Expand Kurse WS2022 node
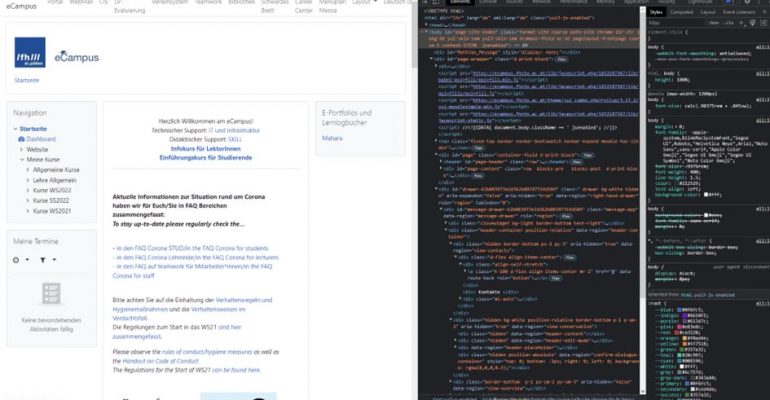The image size is (770, 400). coord(28,191)
